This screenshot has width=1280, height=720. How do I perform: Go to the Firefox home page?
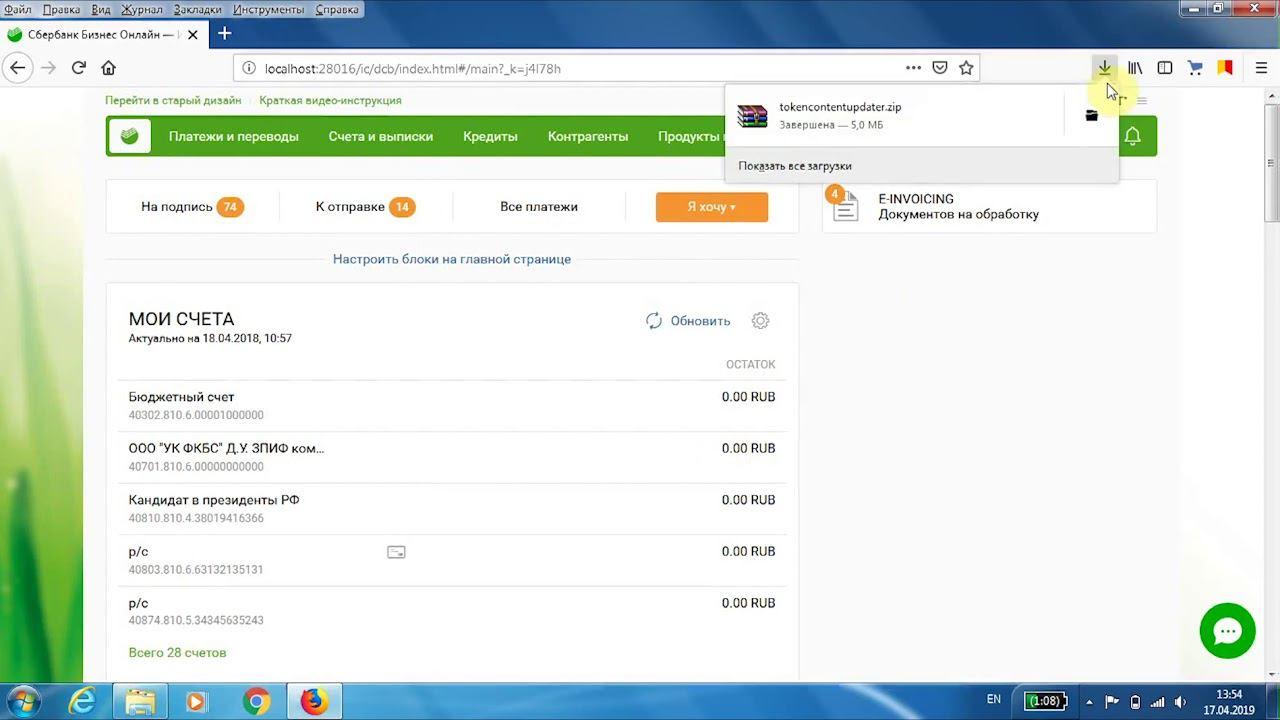109,68
